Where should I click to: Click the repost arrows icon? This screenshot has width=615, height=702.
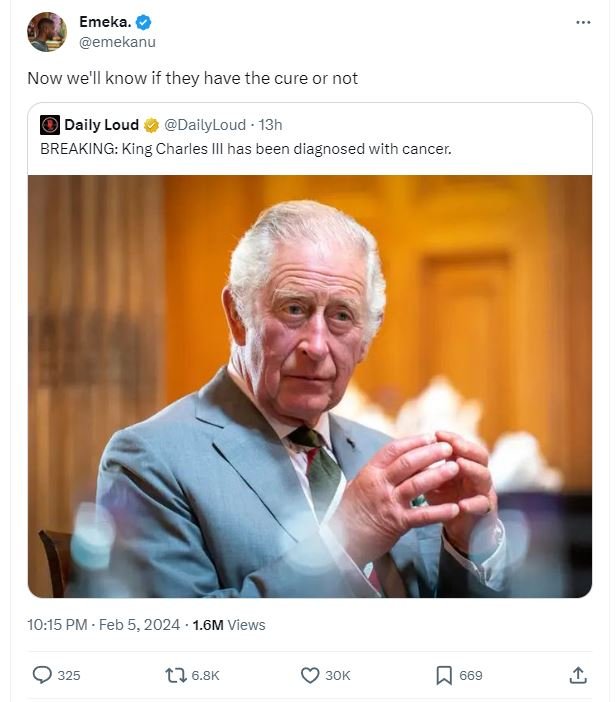174,675
